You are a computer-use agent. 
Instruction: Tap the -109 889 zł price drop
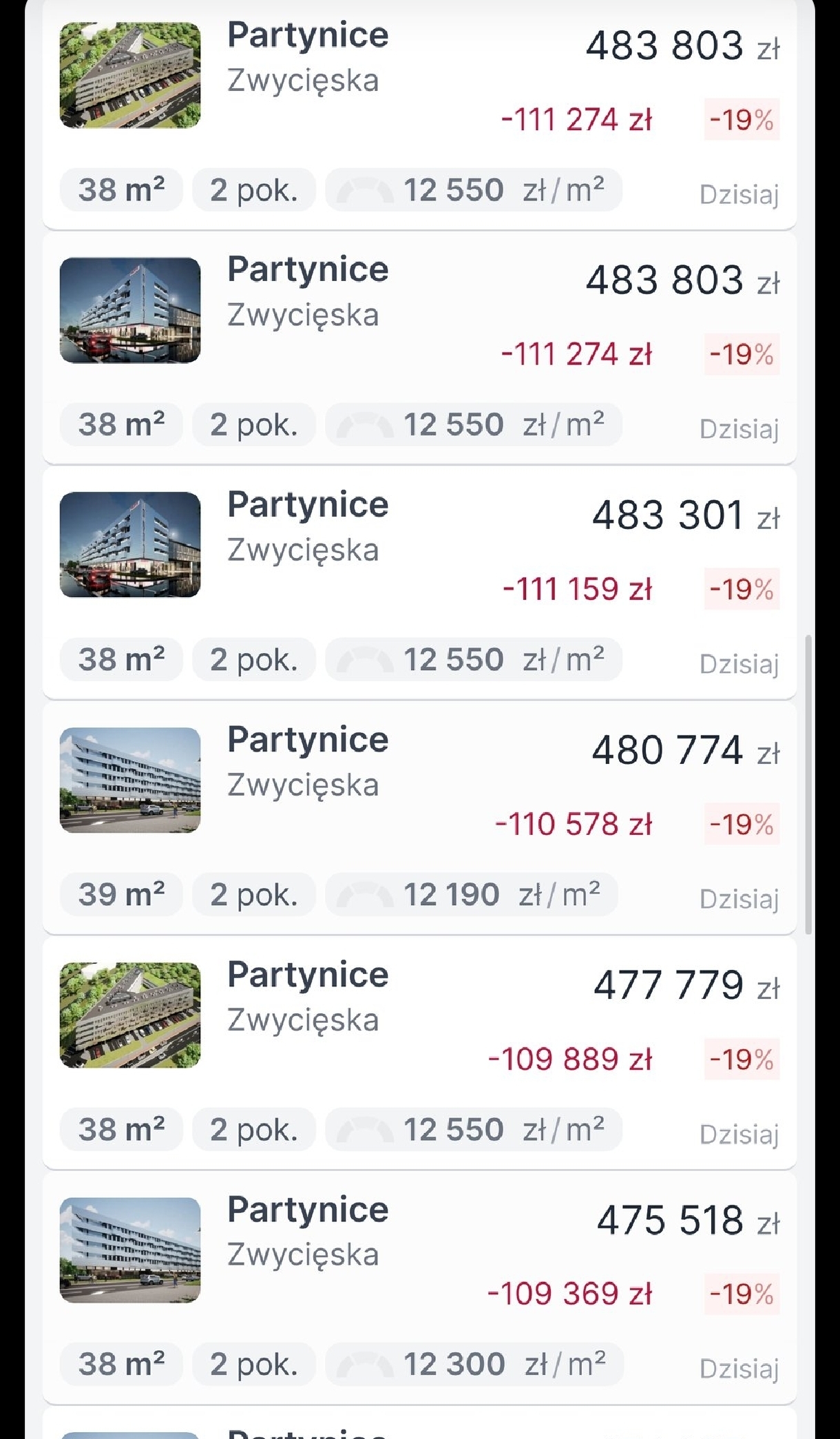(569, 1059)
